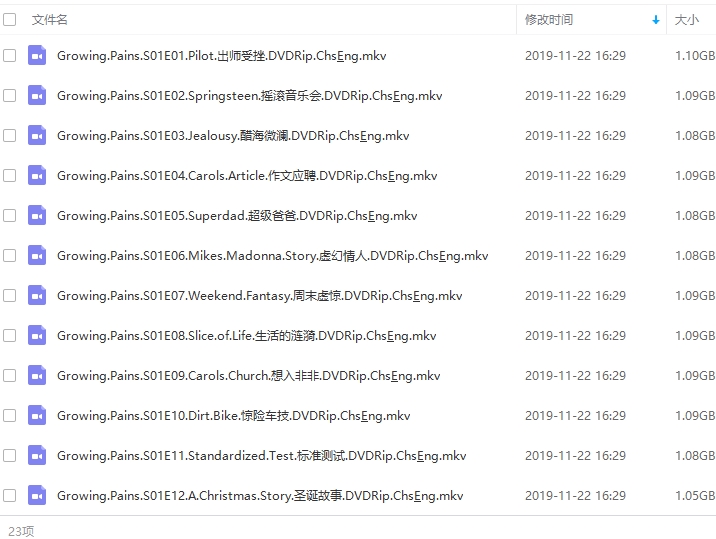The height and width of the screenshot is (539, 716).
Task: Open Growing.Pains.S01E08.Slice.of.Life.生活的涟漪 file name
Action: coord(247,336)
